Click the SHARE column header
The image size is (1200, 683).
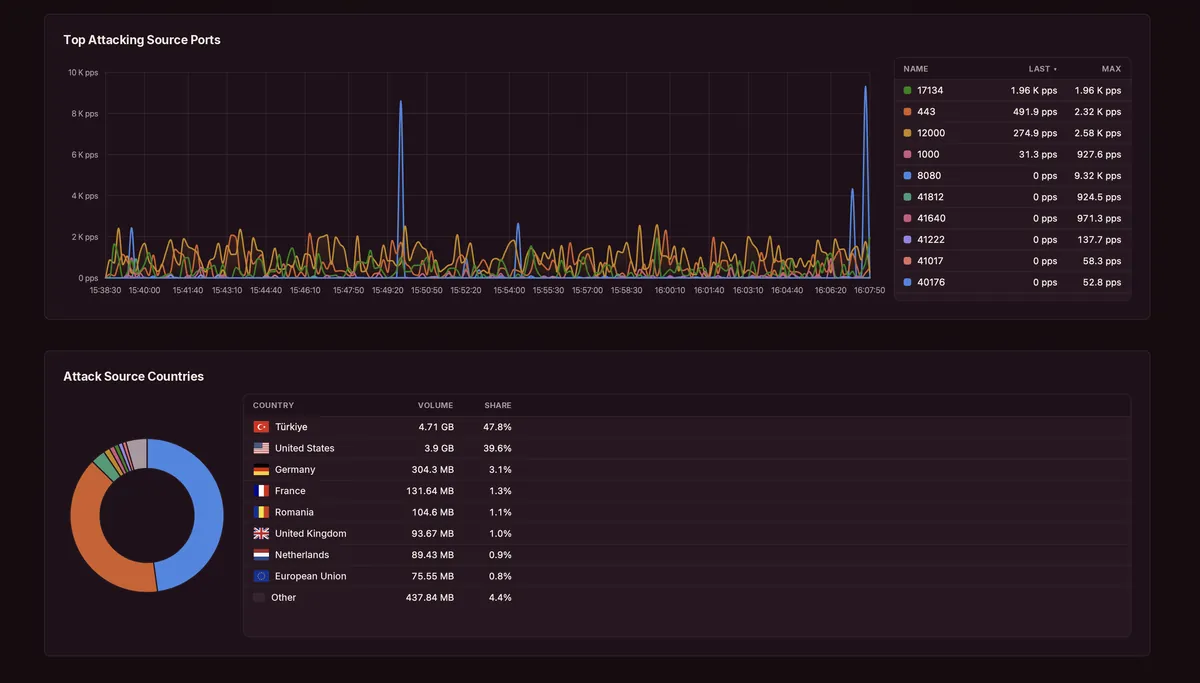pos(498,405)
